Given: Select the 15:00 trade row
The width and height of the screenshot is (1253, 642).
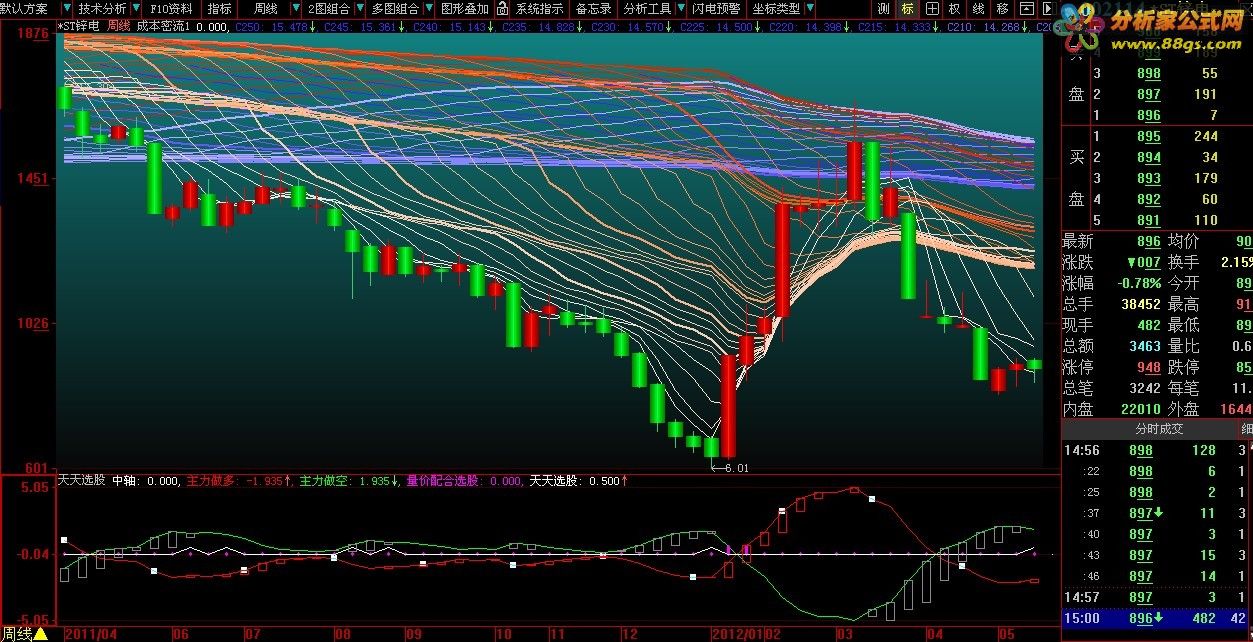Looking at the screenshot, I should coord(1157,618).
